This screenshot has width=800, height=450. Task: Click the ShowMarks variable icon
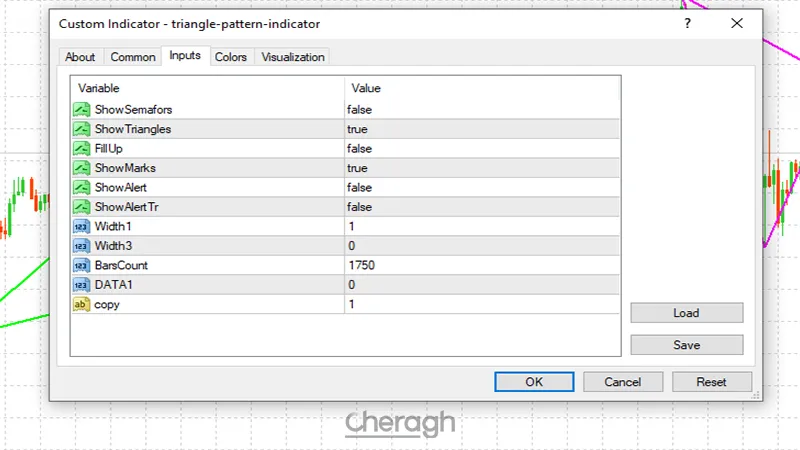[81, 168]
